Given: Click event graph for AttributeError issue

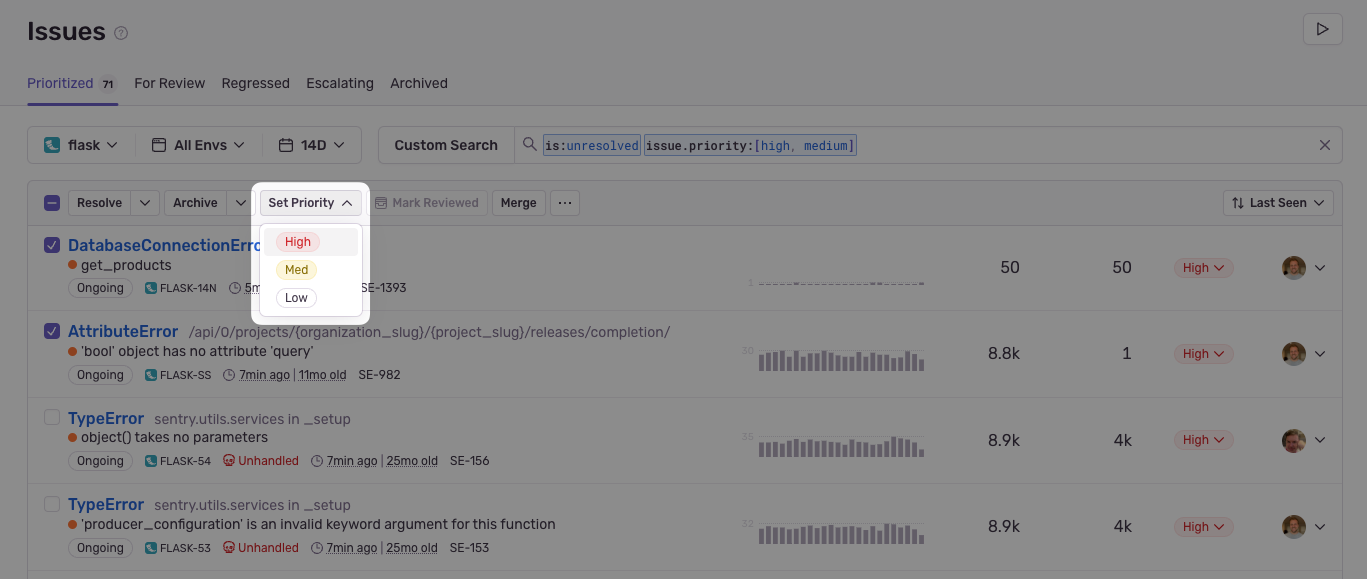Looking at the screenshot, I should [x=840, y=360].
